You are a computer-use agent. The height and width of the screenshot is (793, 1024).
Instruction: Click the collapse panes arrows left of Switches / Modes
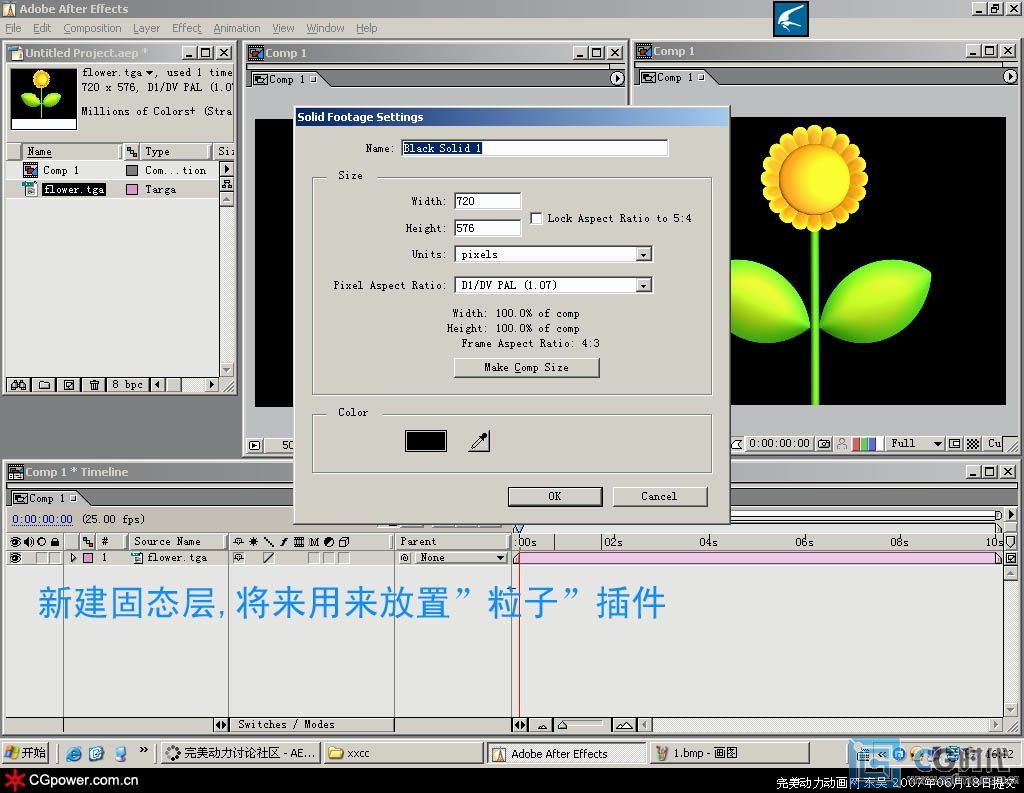tap(221, 724)
